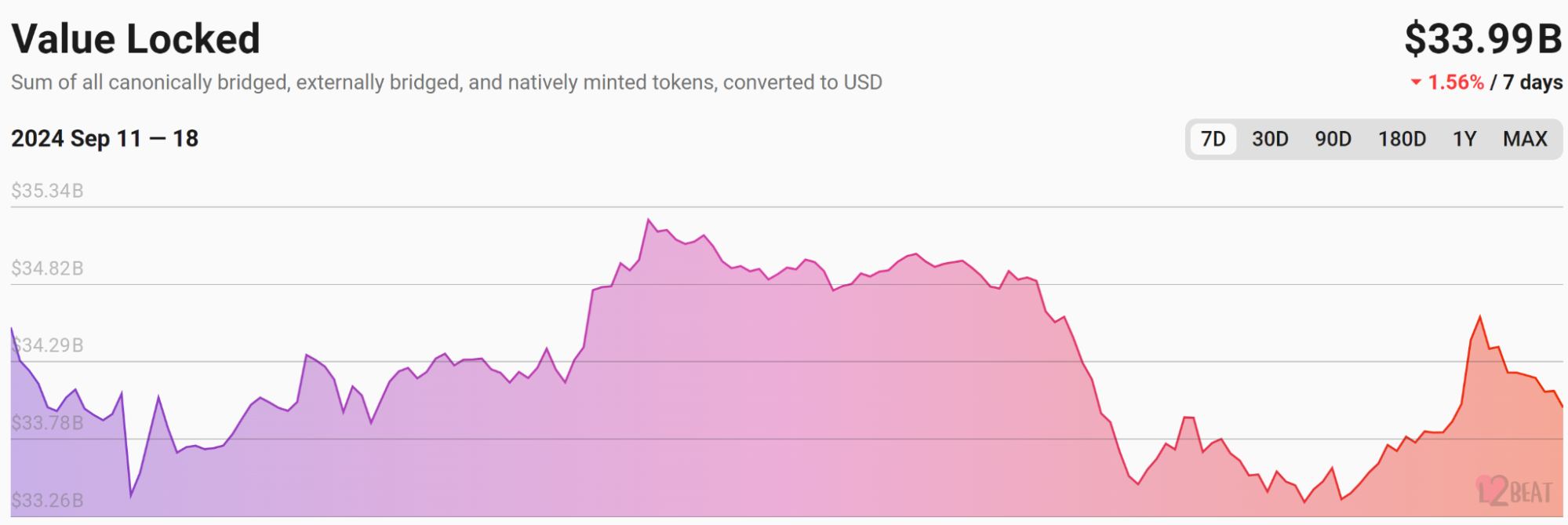1568x525 pixels.
Task: Click the highest peak of the chart line
Action: [x=649, y=220]
